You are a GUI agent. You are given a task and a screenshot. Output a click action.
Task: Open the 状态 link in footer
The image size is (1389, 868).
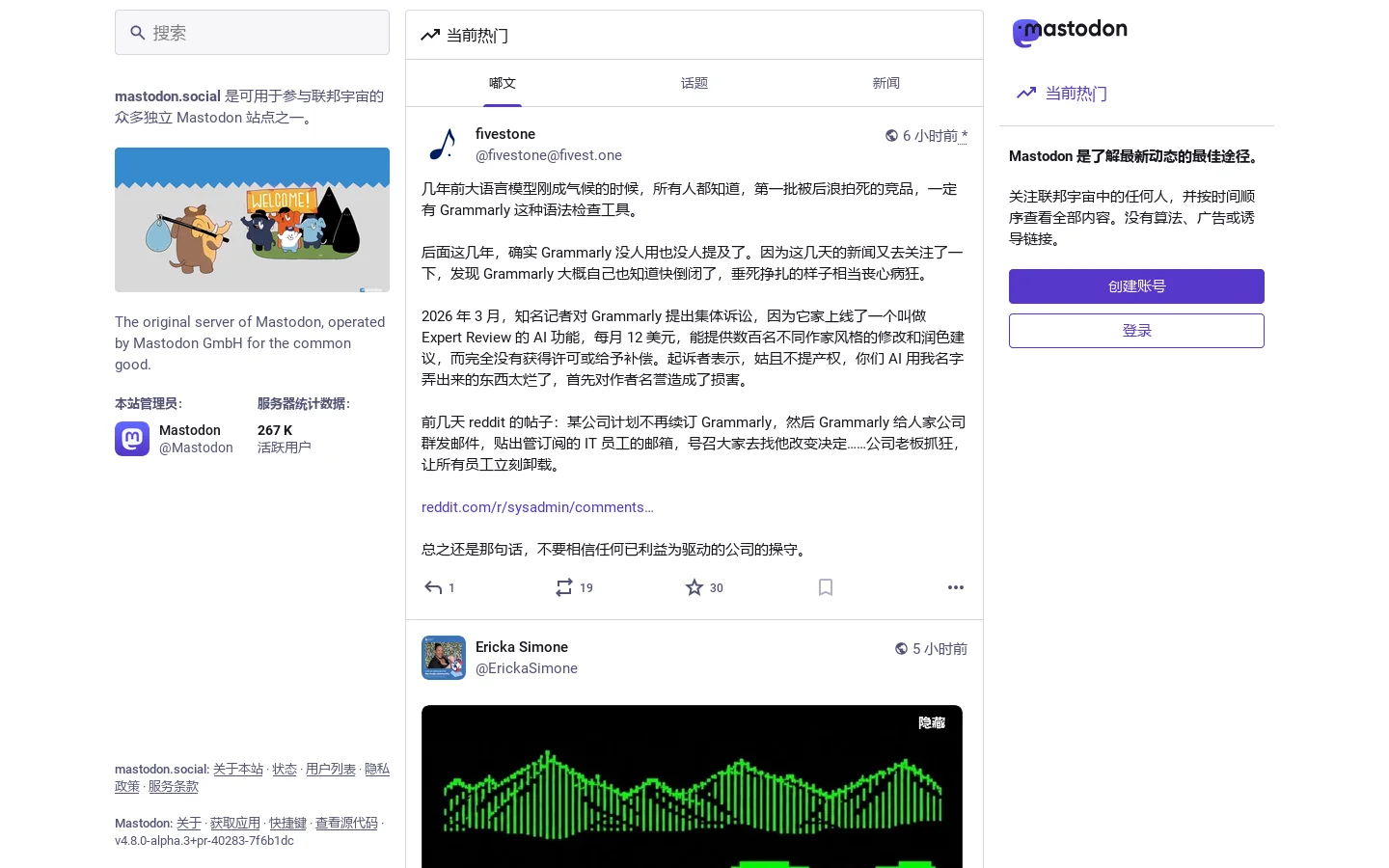click(285, 770)
